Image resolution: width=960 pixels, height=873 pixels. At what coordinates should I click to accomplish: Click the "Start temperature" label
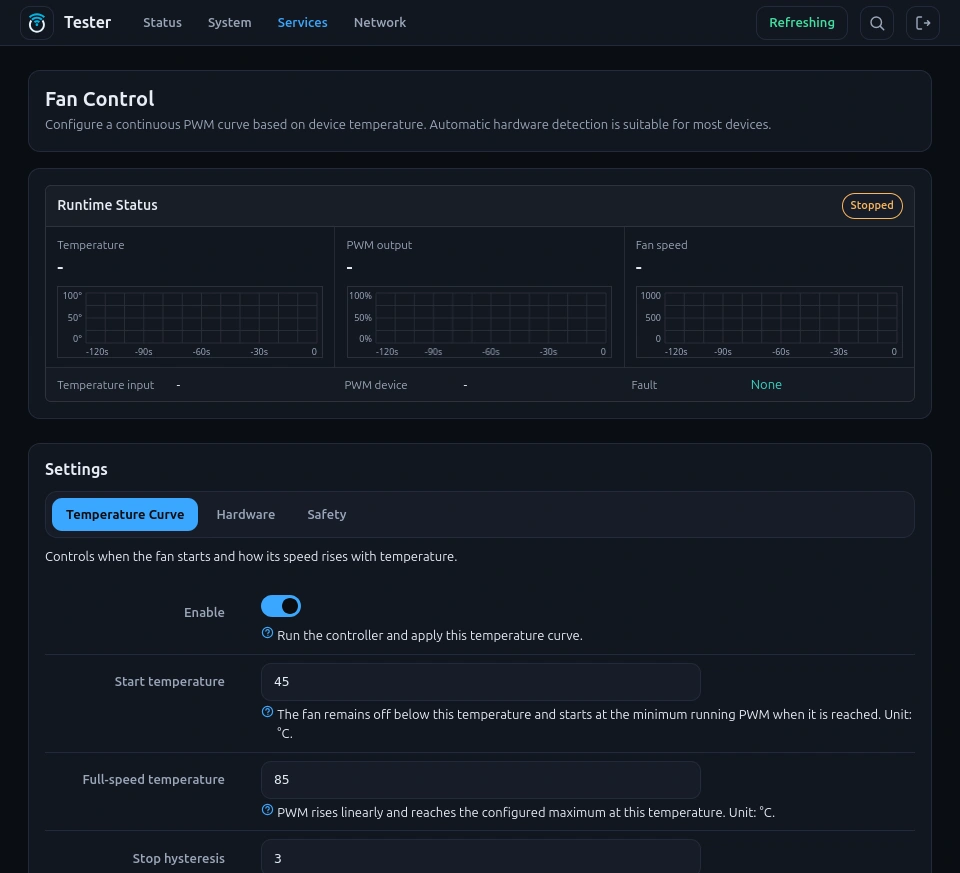[170, 681]
